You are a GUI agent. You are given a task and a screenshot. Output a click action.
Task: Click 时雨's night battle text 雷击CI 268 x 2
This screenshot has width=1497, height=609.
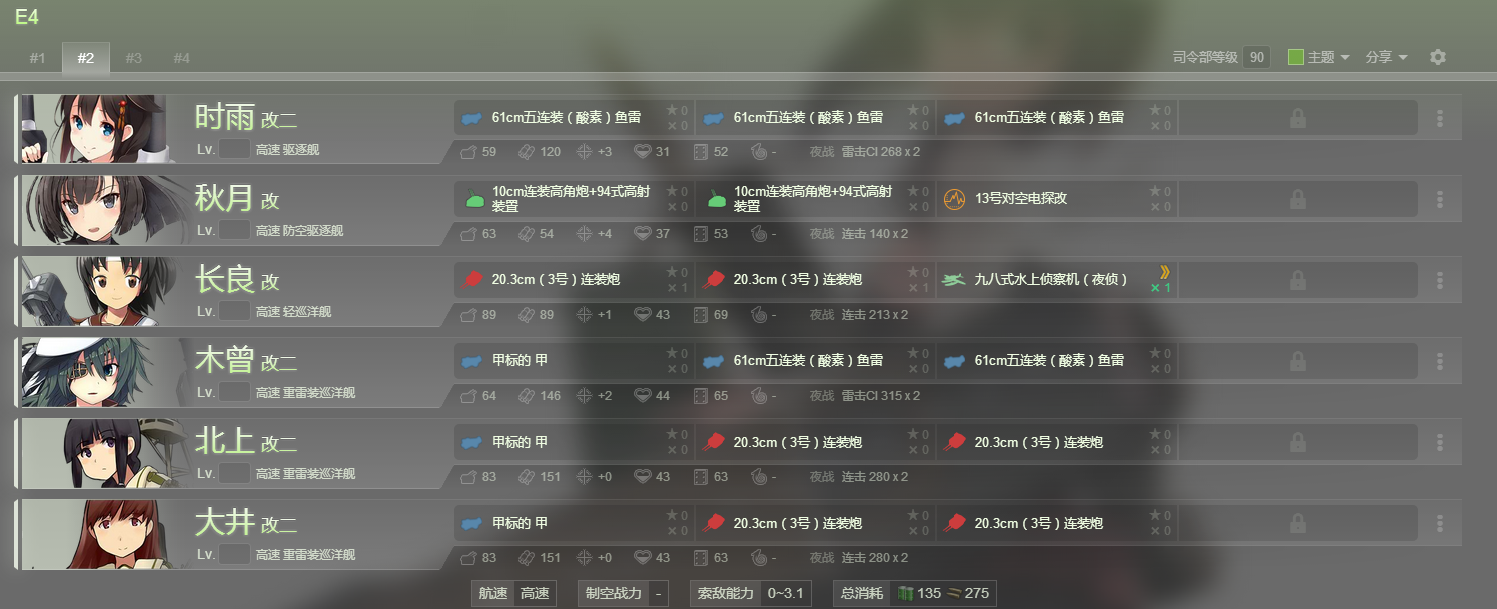pos(880,152)
